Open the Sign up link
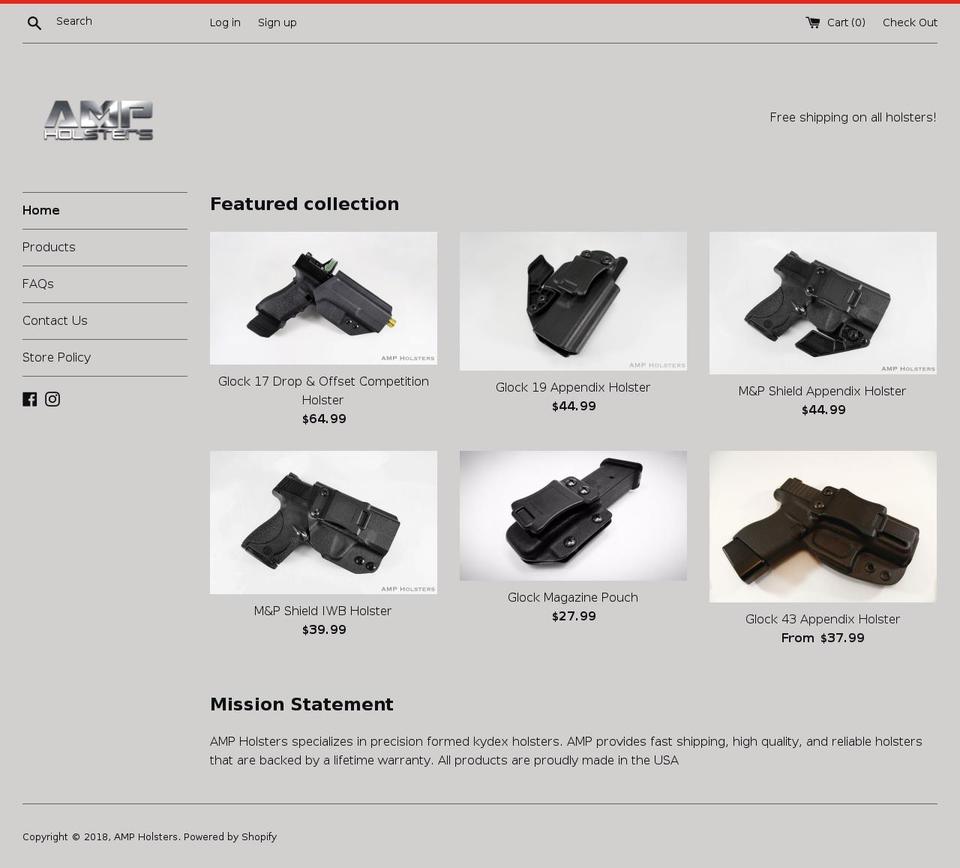960x868 pixels. [x=277, y=23]
